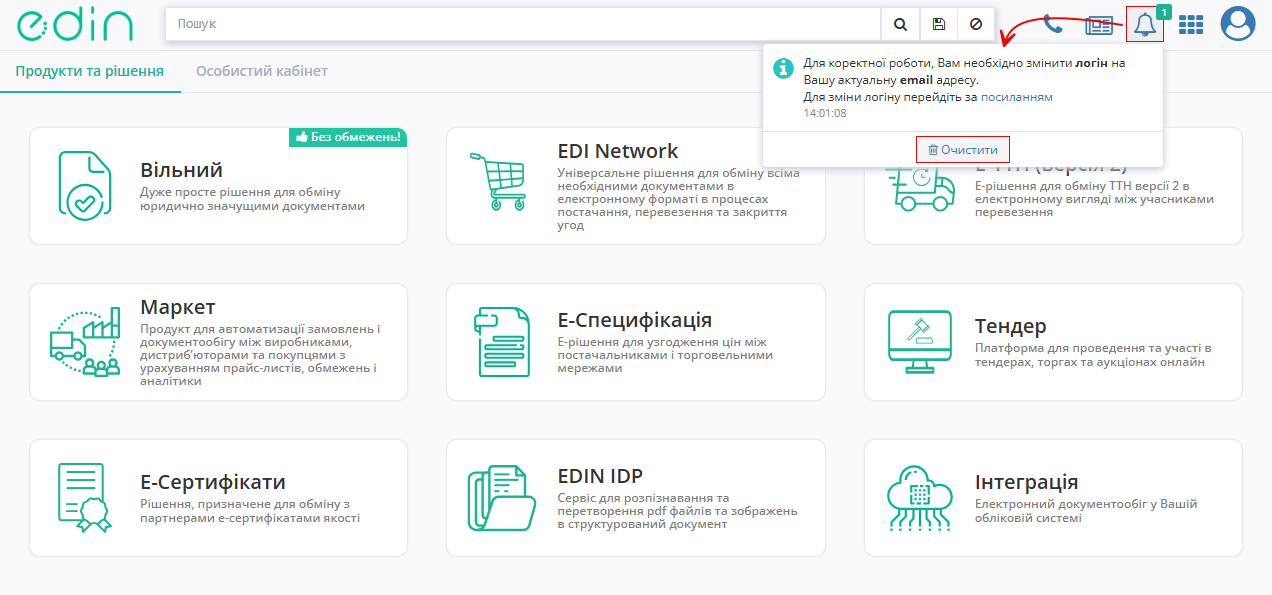The width and height of the screenshot is (1272, 595).
Task: Open the user profile avatar
Action: 1238,24
